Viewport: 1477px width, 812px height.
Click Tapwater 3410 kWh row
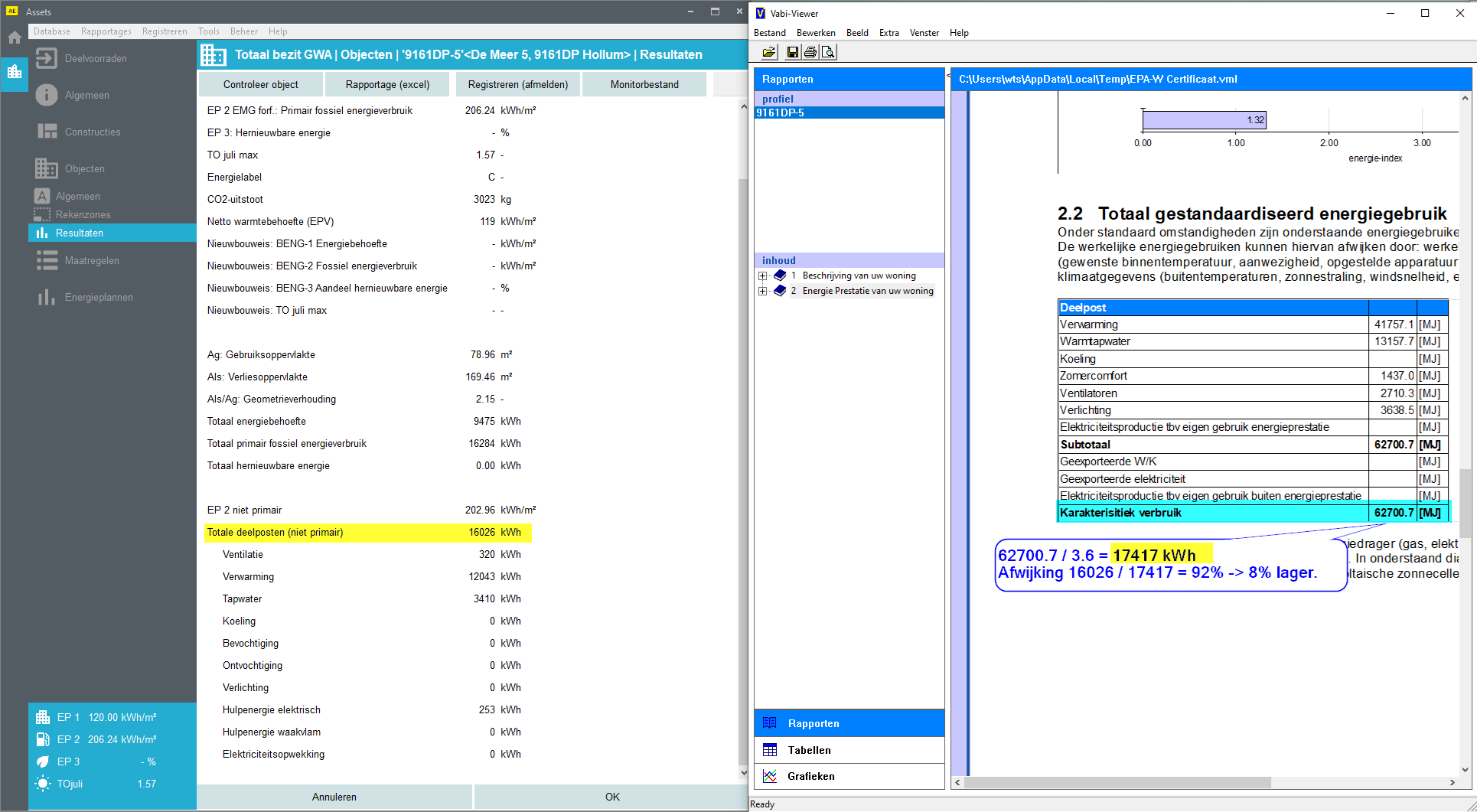pos(371,598)
